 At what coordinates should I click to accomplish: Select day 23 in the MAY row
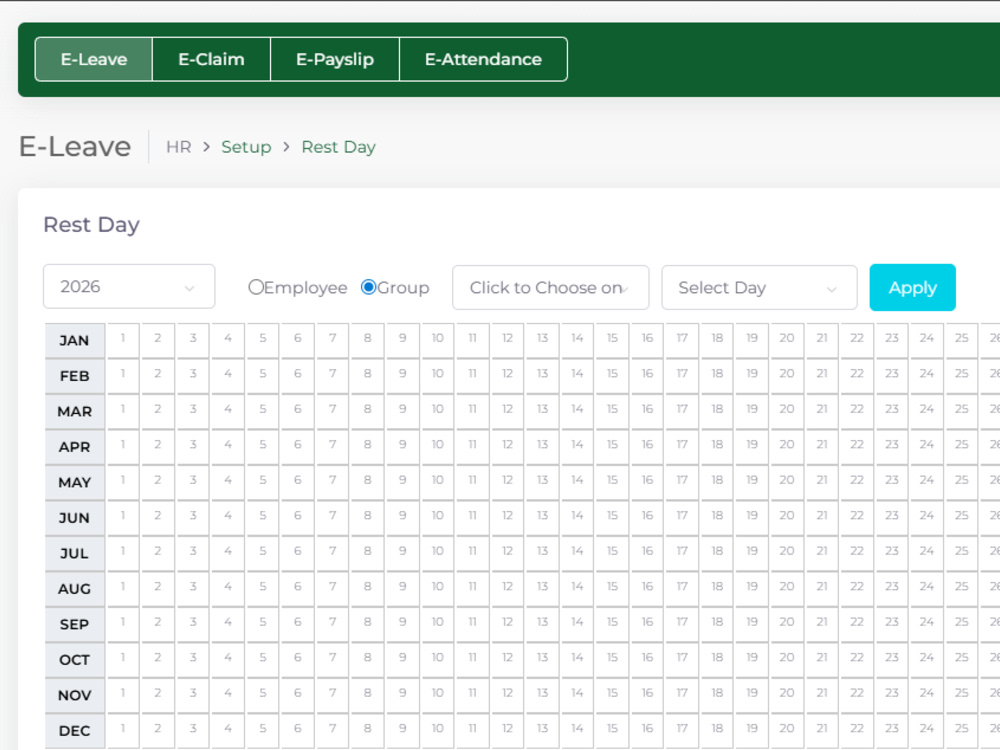892,481
